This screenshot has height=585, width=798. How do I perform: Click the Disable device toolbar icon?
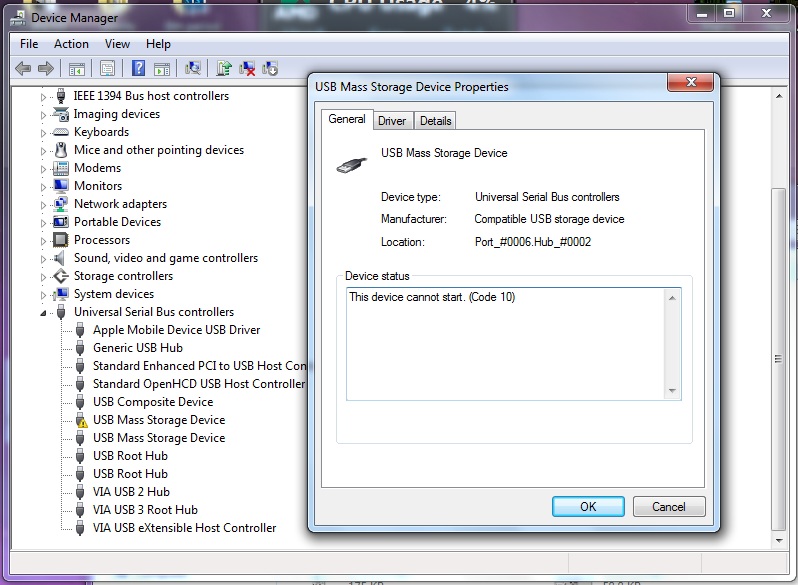tap(269, 68)
